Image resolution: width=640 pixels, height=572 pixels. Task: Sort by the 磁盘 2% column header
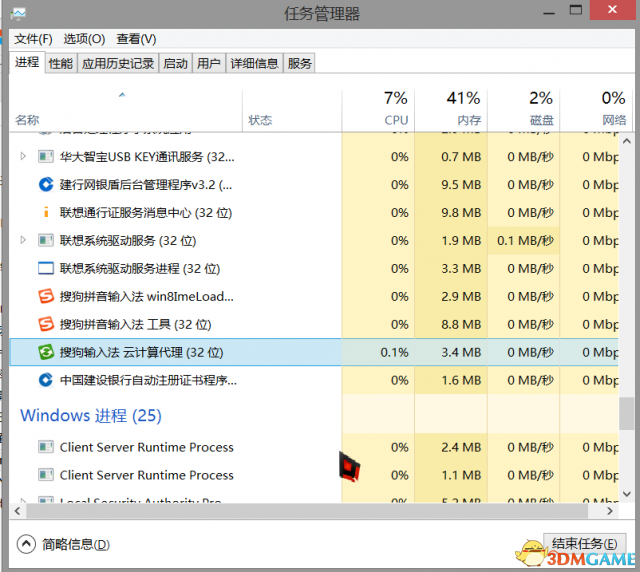coord(524,109)
